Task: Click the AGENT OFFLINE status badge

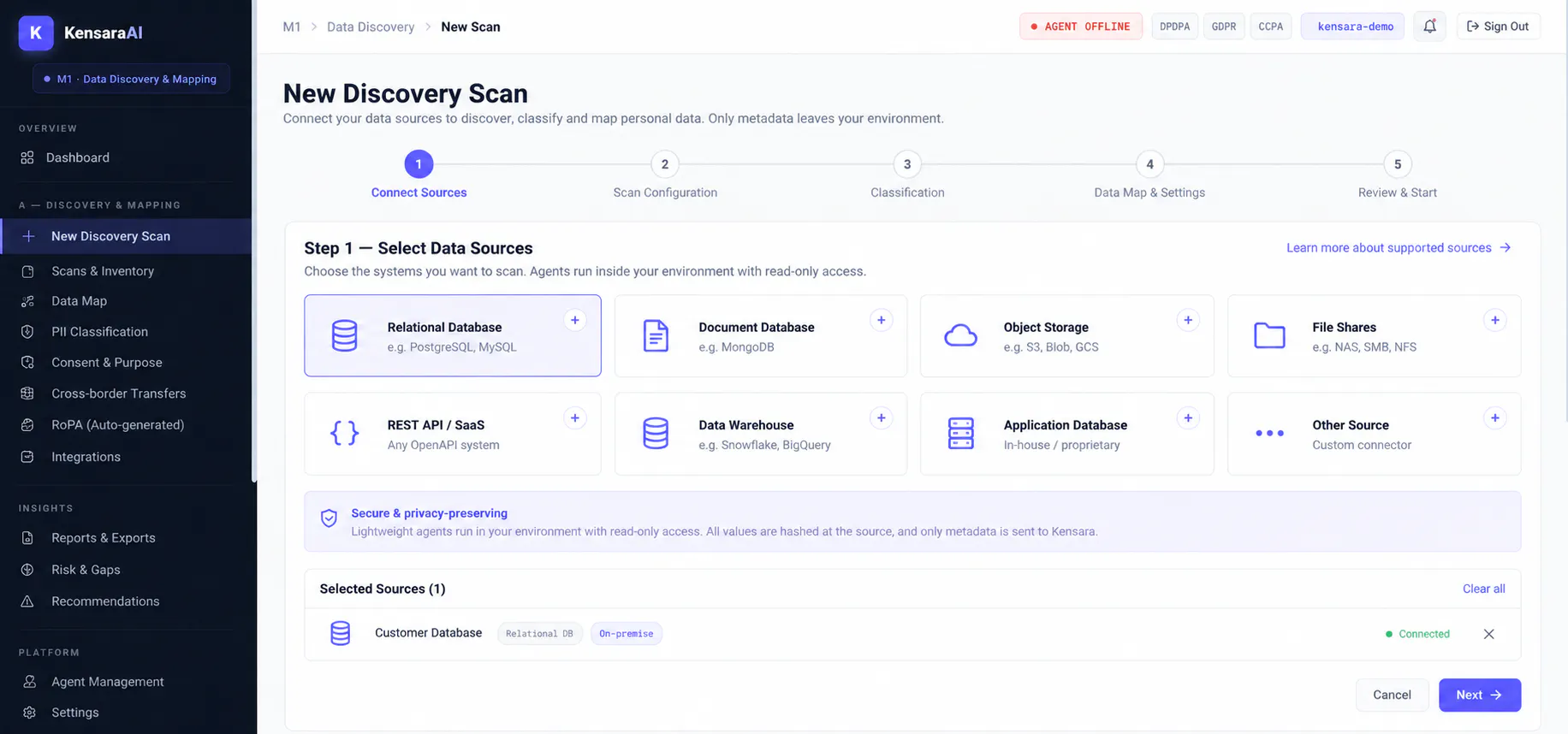Action: pos(1080,27)
